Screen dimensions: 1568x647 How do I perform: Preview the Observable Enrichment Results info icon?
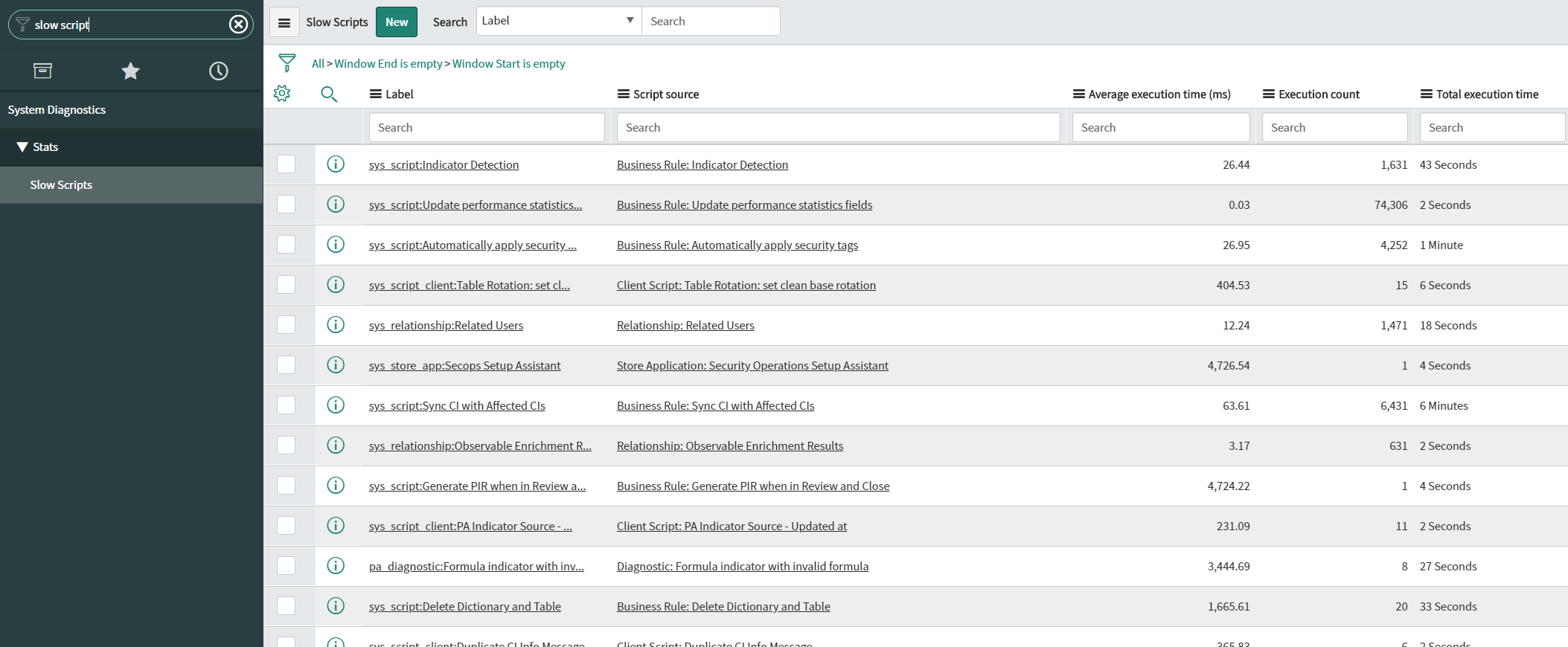click(336, 445)
